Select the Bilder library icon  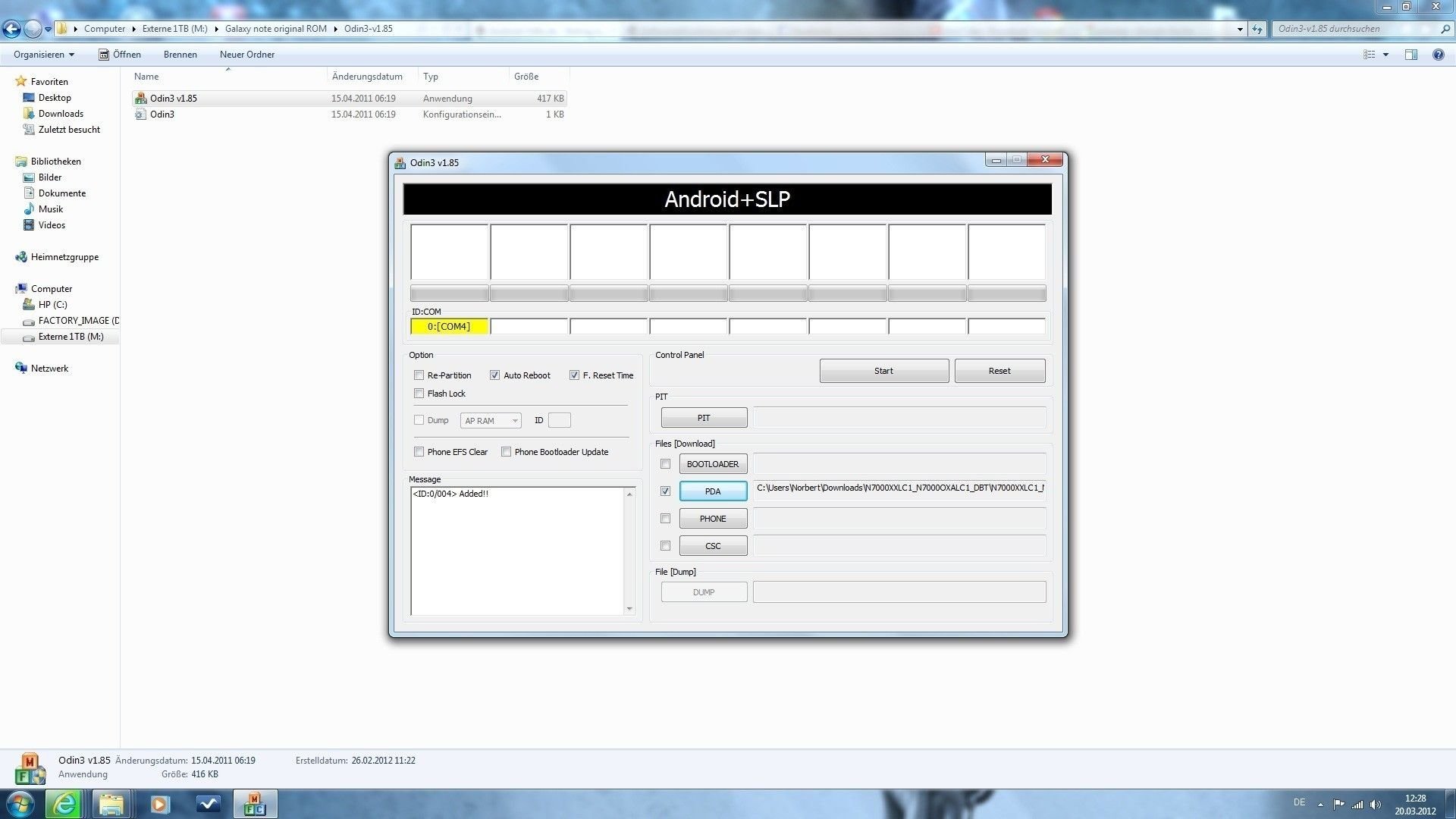click(29, 177)
